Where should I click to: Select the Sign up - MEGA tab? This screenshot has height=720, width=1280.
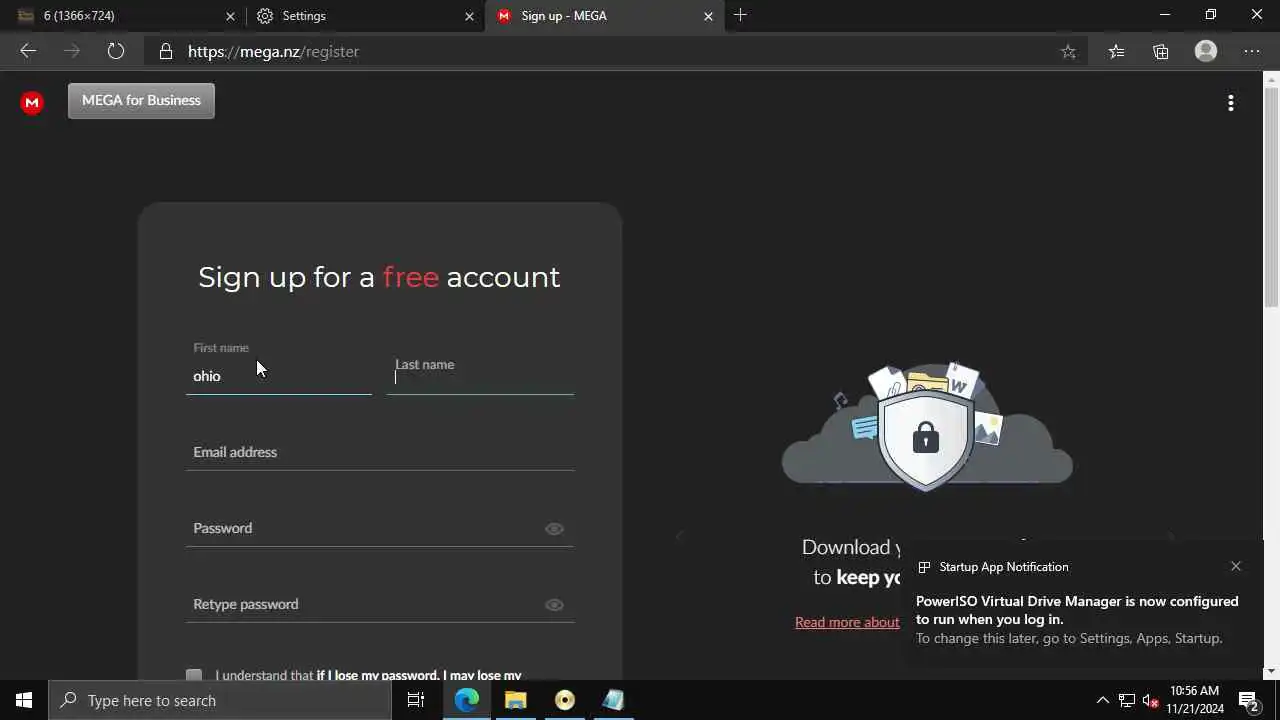(x=604, y=16)
